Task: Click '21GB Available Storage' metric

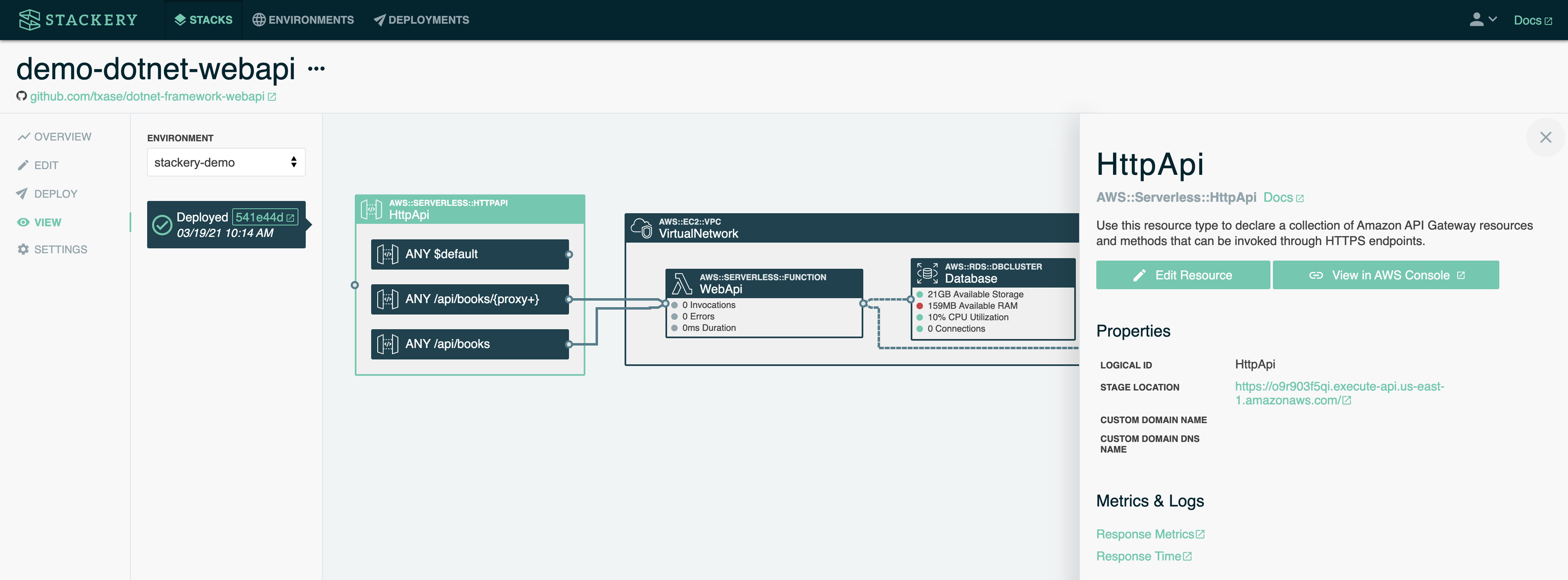Action: point(970,294)
